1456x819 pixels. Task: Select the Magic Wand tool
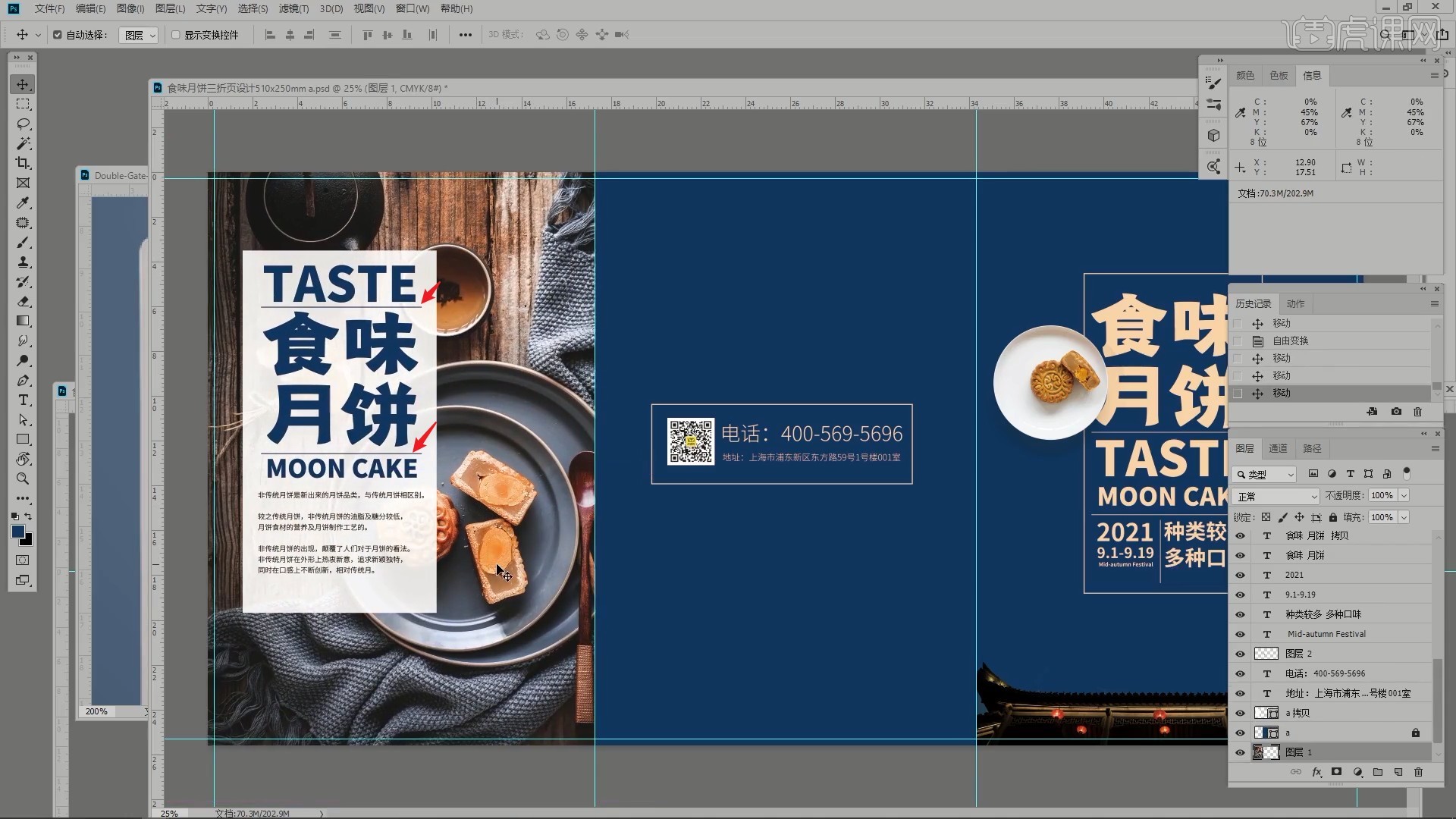23,143
